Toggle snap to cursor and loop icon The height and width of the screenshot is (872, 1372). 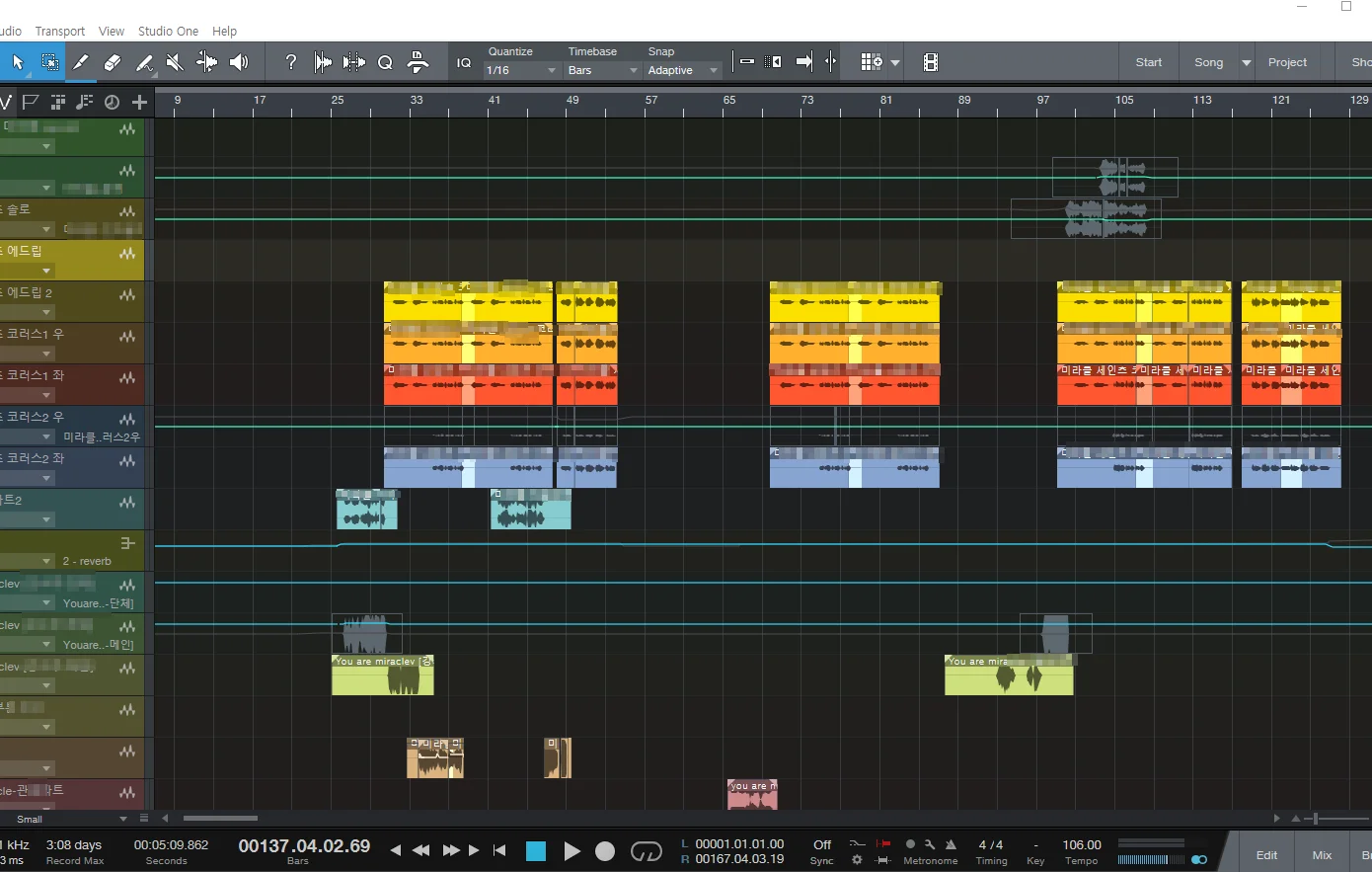(x=774, y=62)
